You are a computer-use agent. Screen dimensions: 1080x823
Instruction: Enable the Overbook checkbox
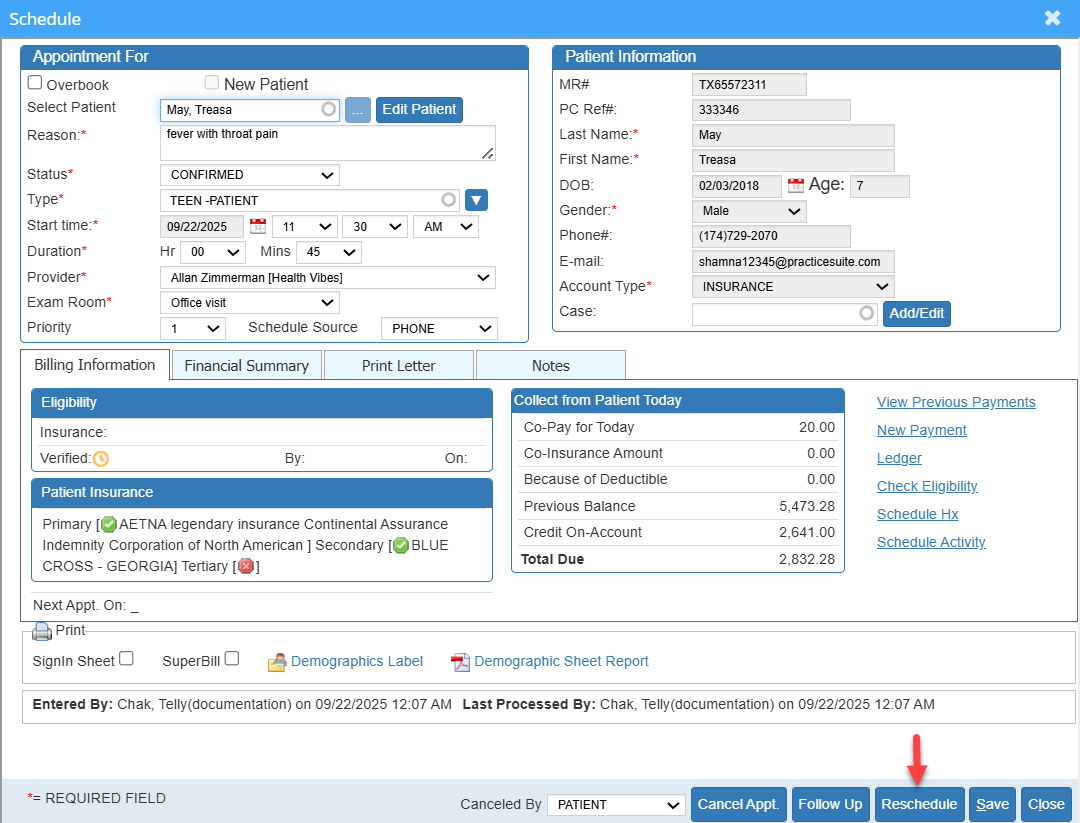pyautogui.click(x=35, y=84)
